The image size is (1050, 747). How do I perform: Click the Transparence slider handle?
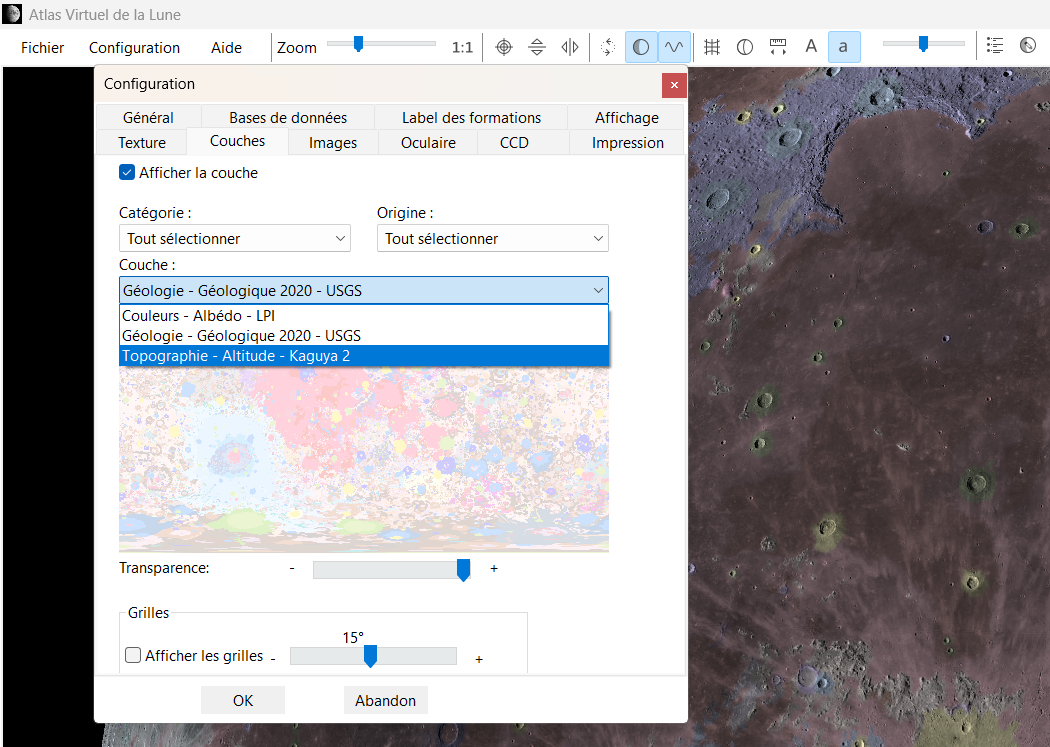pyautogui.click(x=463, y=570)
